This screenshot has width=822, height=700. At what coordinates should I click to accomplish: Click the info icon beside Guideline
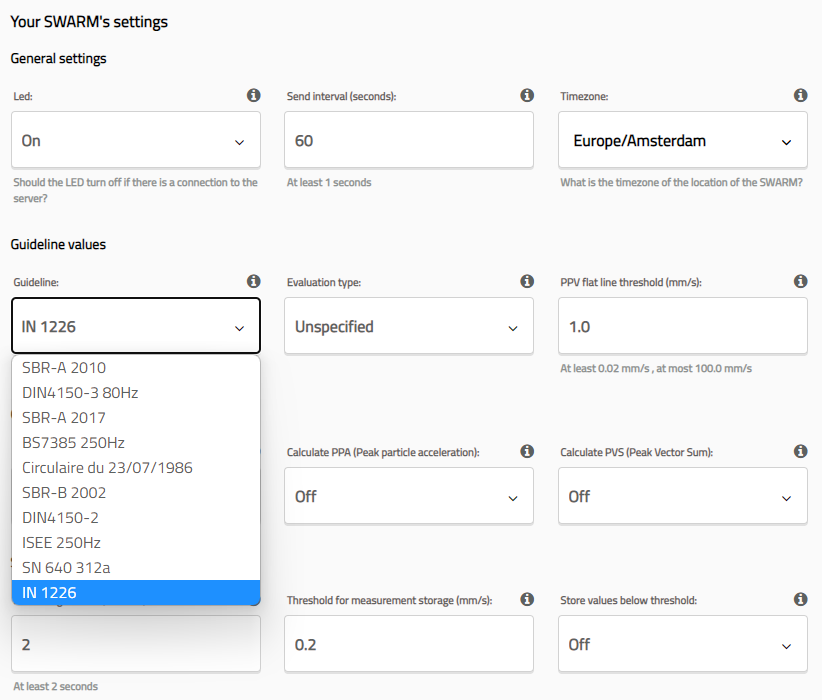pos(253,282)
